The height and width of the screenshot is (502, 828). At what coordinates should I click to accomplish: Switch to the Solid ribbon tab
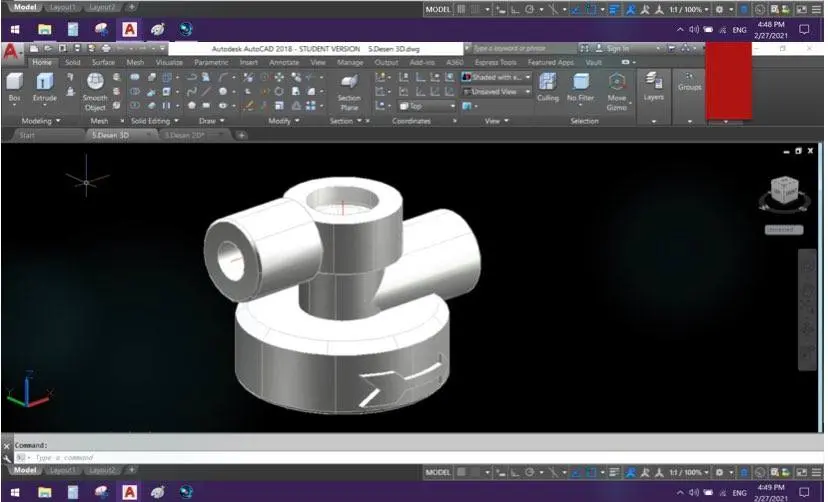(x=72, y=62)
